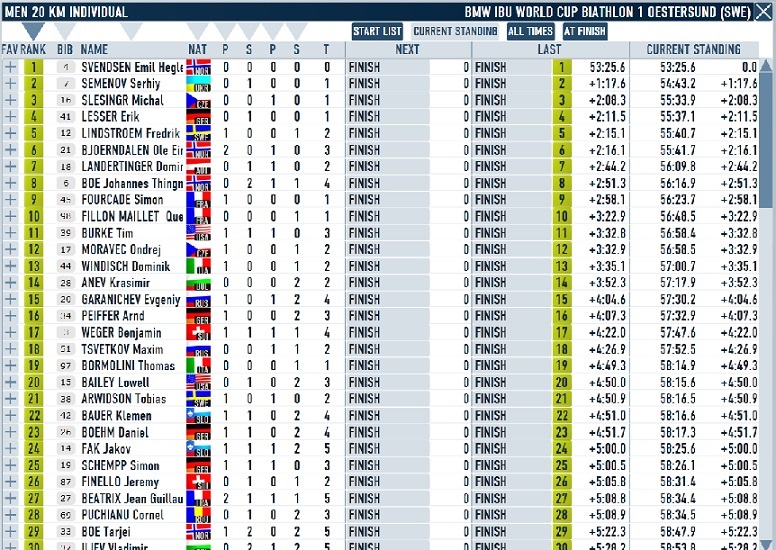Screen dimensions: 776x550
Task: Add SEMENOV Serhiy to favorites
Action: [x=10, y=84]
